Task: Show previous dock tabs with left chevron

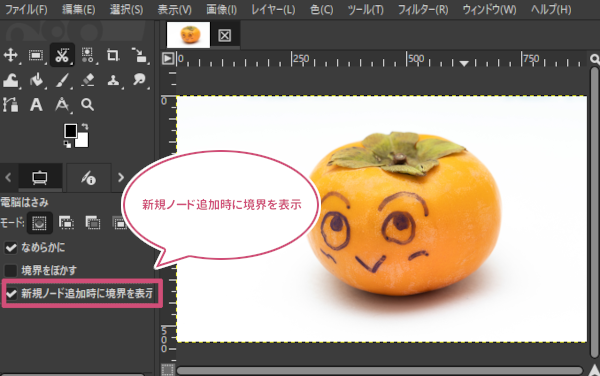Action: 8,177
